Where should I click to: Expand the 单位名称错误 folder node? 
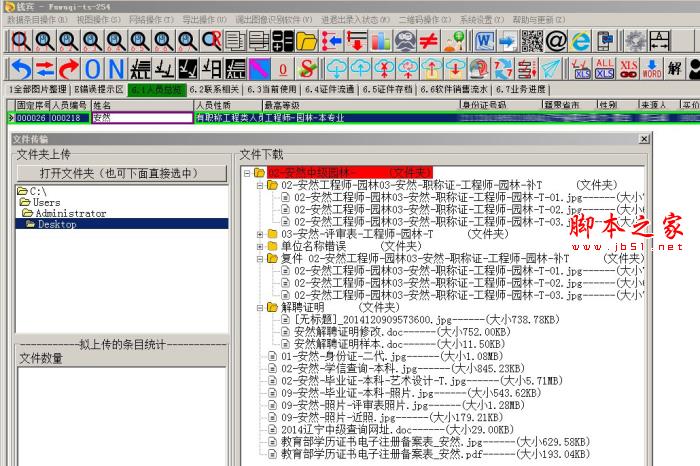pos(260,246)
